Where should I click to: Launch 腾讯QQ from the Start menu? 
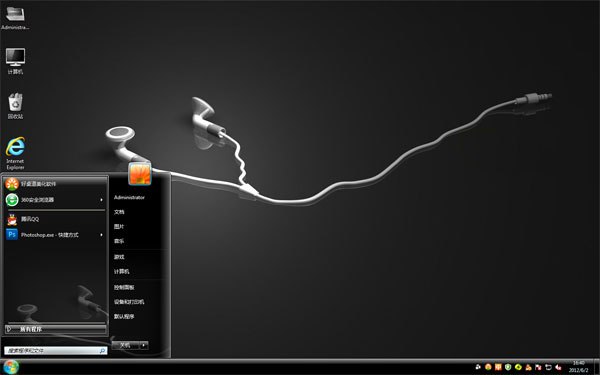tap(55, 219)
